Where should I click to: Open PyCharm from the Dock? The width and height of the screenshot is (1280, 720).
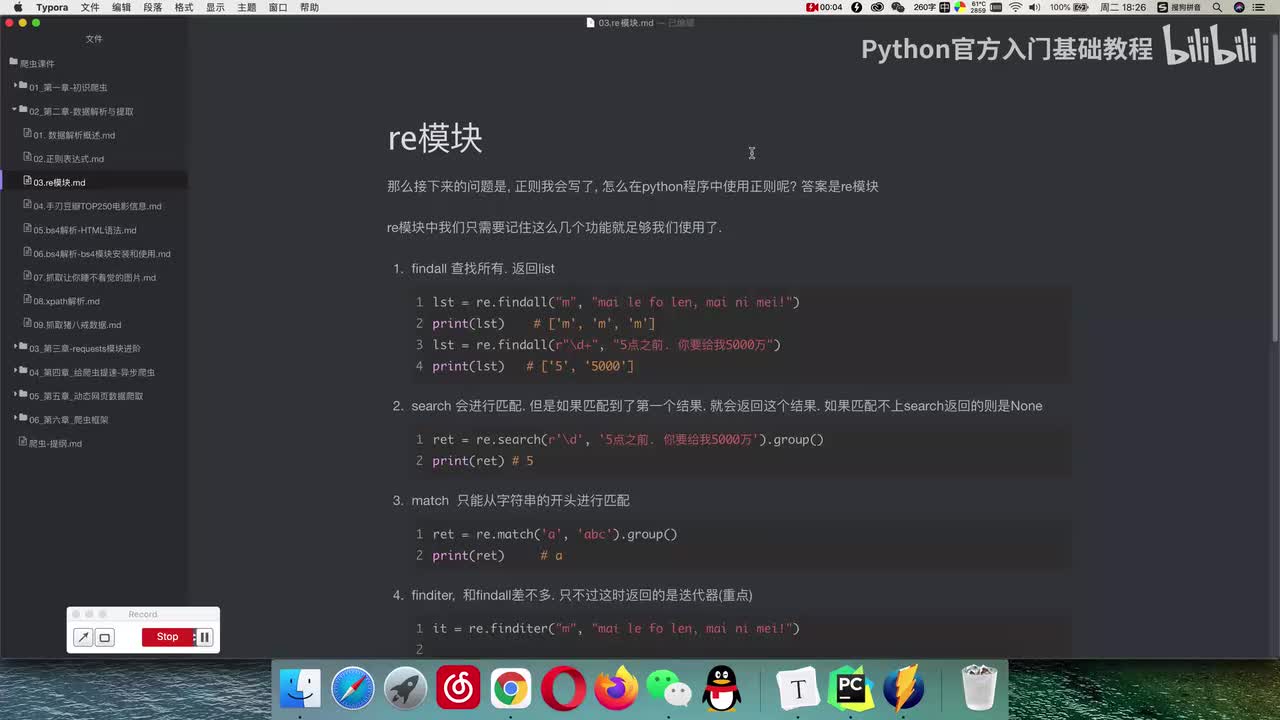coord(851,689)
